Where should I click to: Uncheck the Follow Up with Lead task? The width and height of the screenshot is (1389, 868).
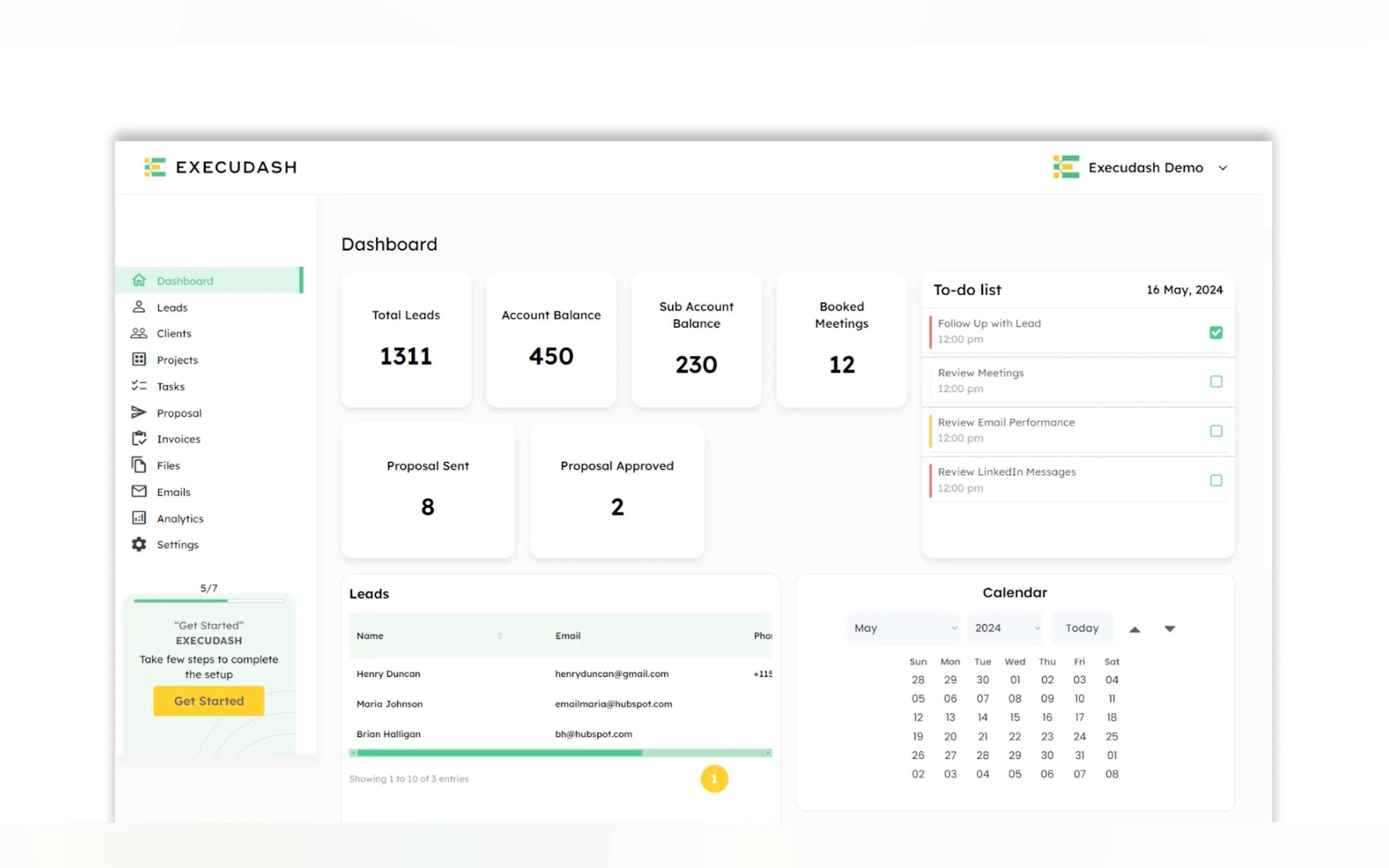coord(1215,332)
